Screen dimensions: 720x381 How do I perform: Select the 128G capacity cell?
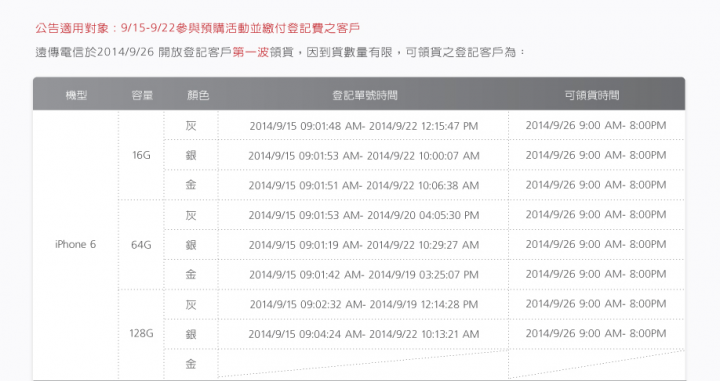(141, 333)
